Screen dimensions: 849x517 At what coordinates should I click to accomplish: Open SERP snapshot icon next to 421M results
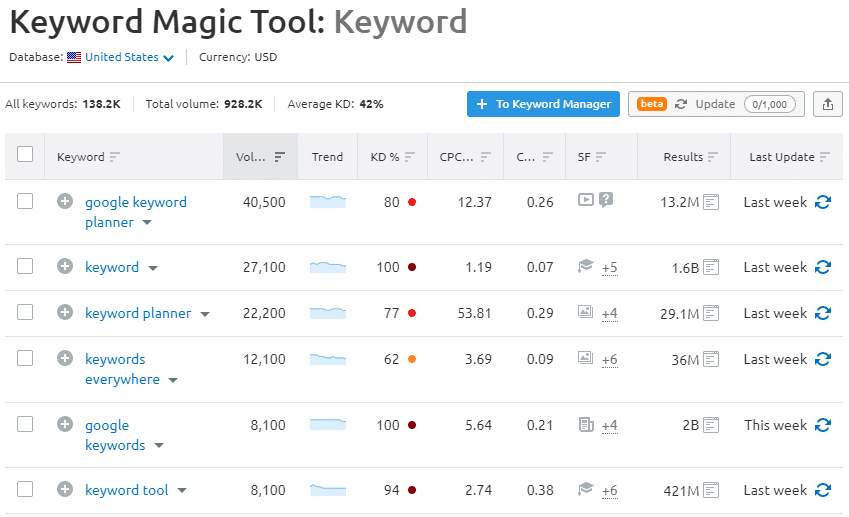point(711,490)
